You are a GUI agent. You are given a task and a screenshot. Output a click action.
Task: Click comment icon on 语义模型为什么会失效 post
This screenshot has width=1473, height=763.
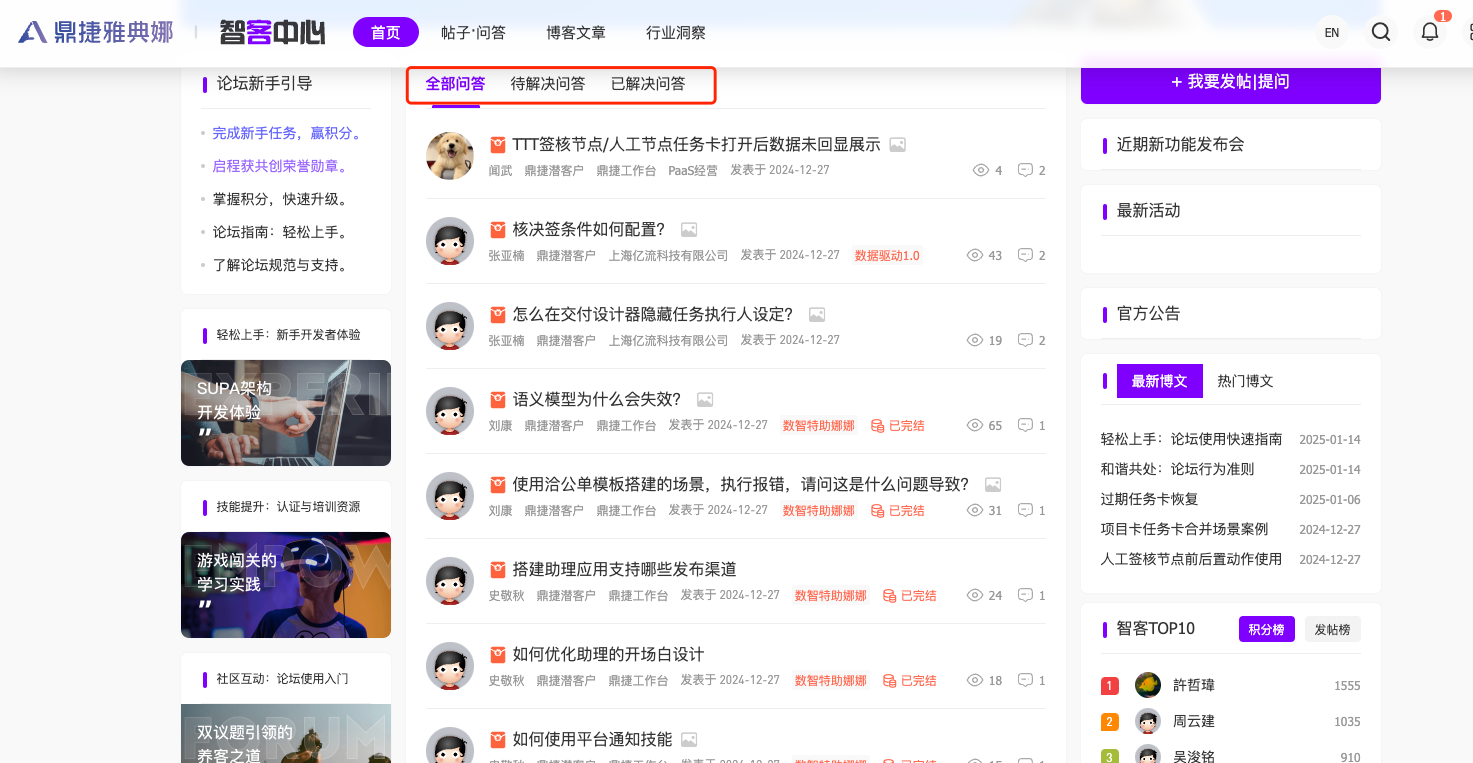click(1025, 425)
